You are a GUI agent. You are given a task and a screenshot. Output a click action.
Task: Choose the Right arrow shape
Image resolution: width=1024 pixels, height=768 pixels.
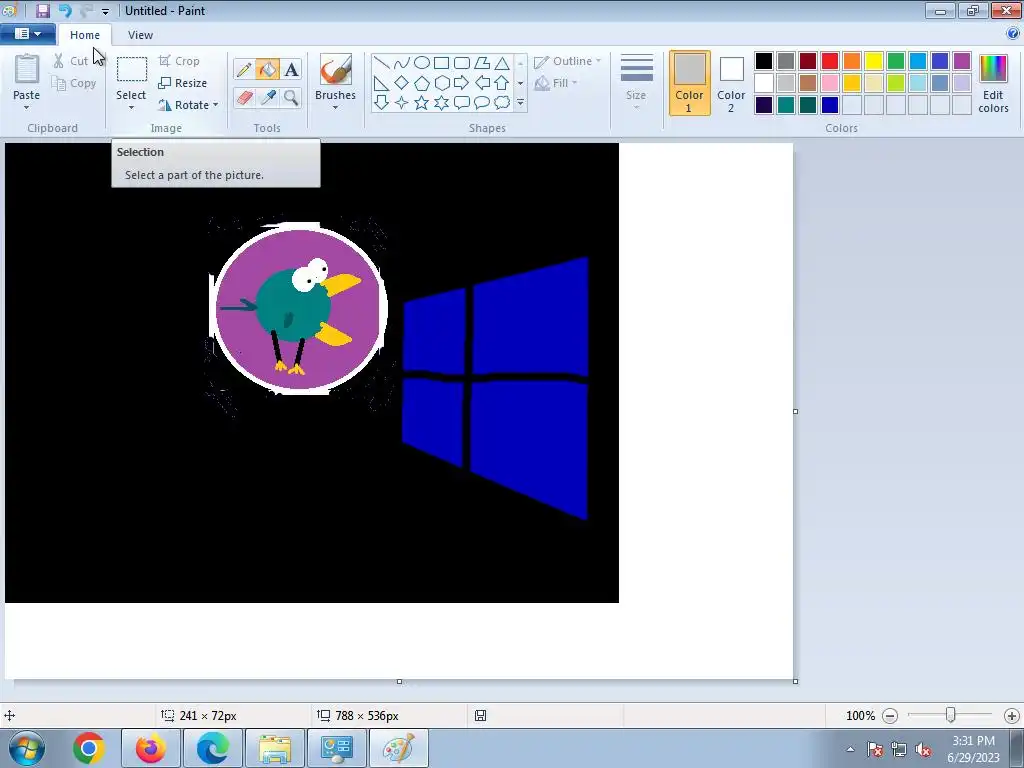pyautogui.click(x=462, y=83)
